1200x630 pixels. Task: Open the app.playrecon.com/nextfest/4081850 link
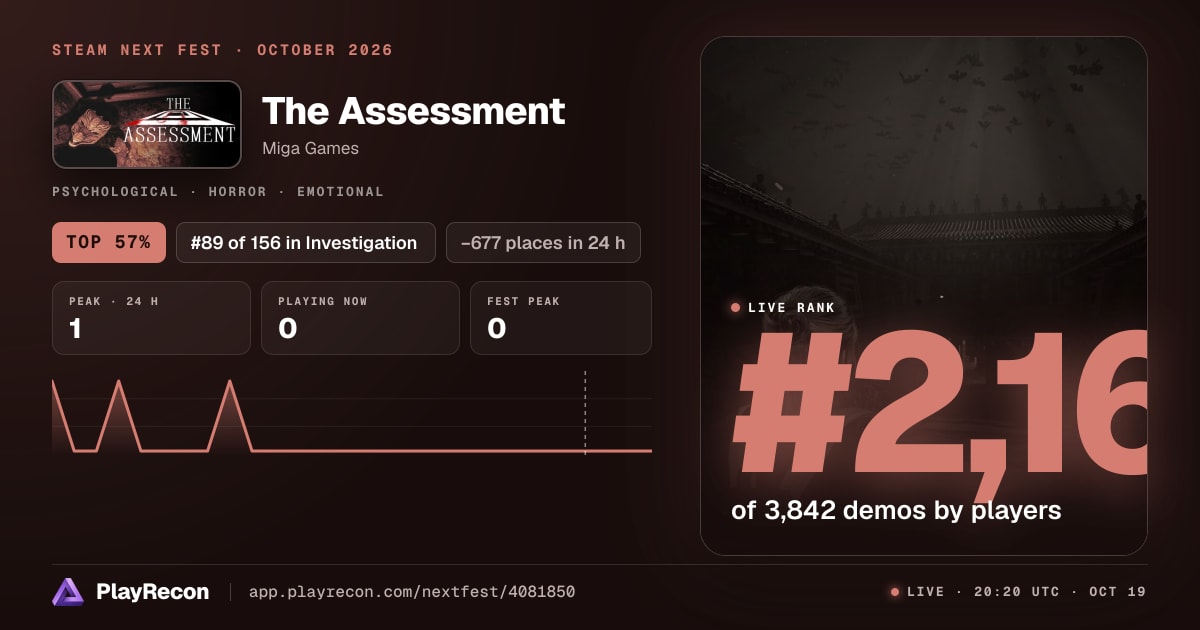412,592
